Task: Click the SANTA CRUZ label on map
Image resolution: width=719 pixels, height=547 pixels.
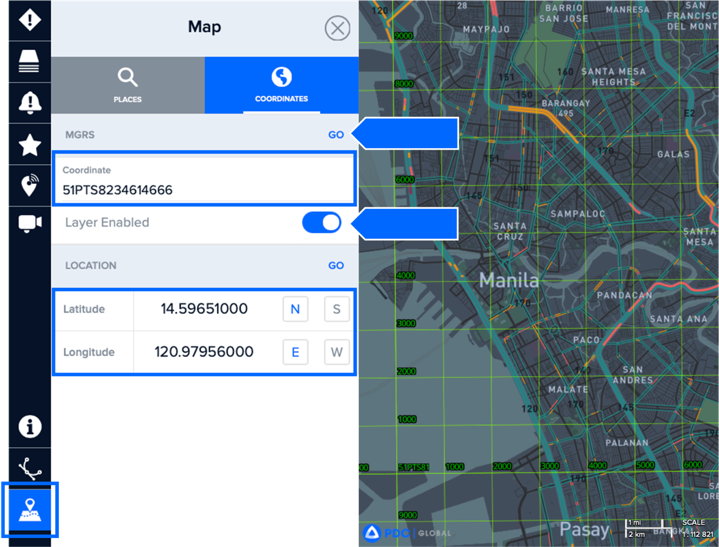Action: (x=510, y=231)
